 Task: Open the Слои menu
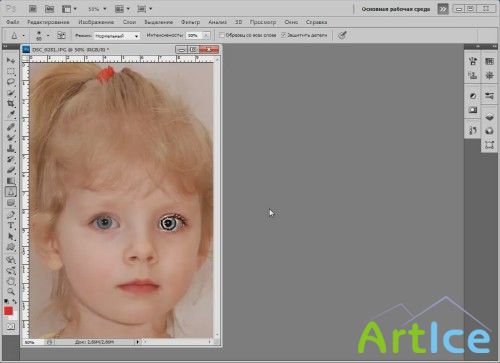tap(129, 22)
